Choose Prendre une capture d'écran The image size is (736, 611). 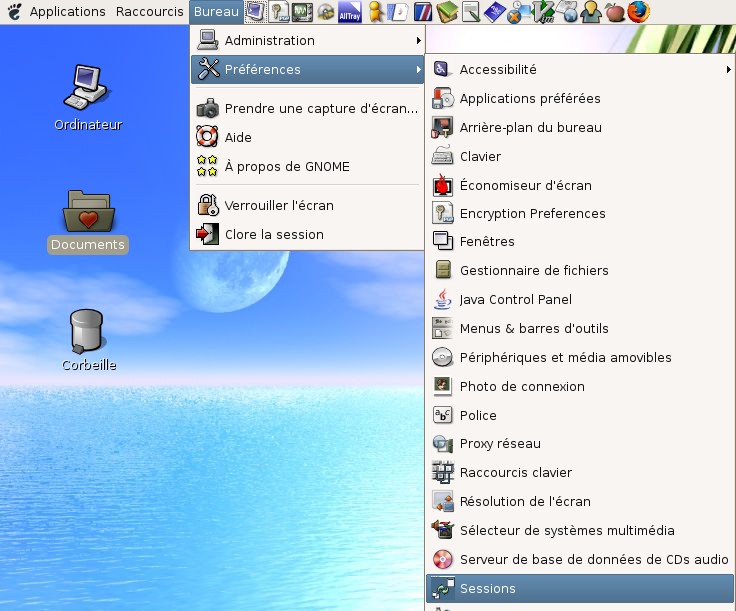point(307,108)
